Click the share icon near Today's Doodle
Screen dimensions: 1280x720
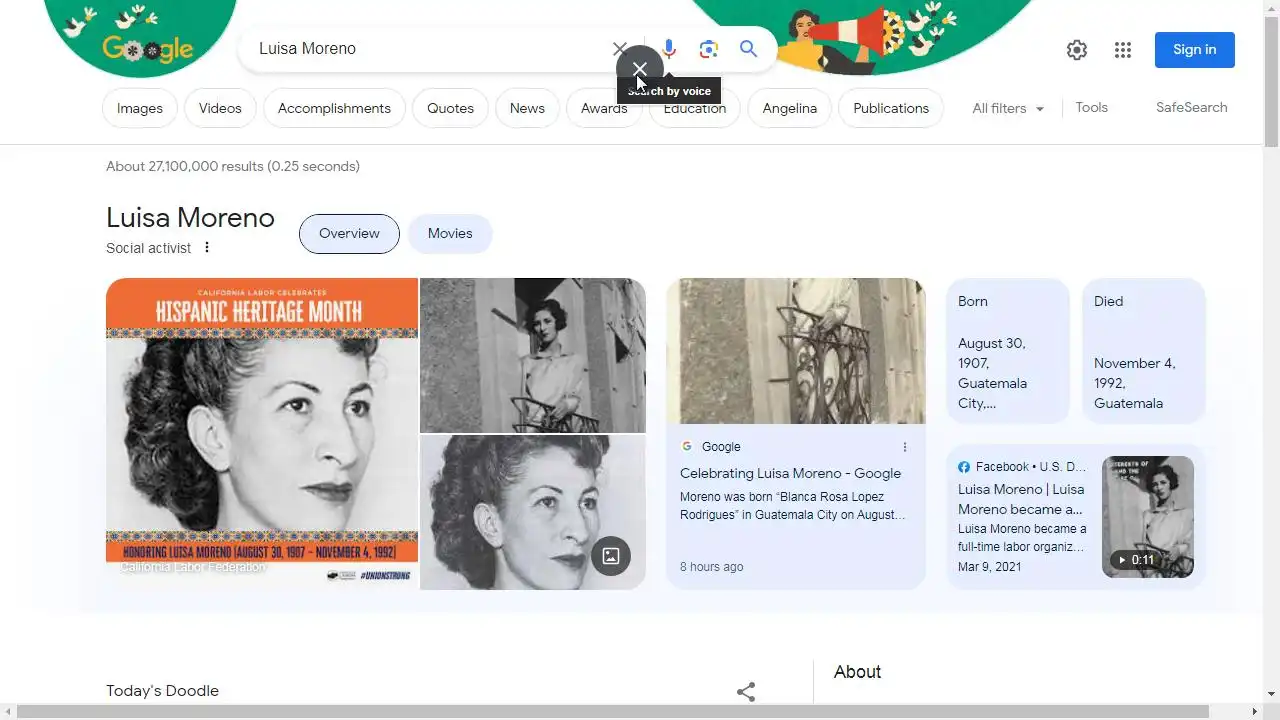coord(746,691)
